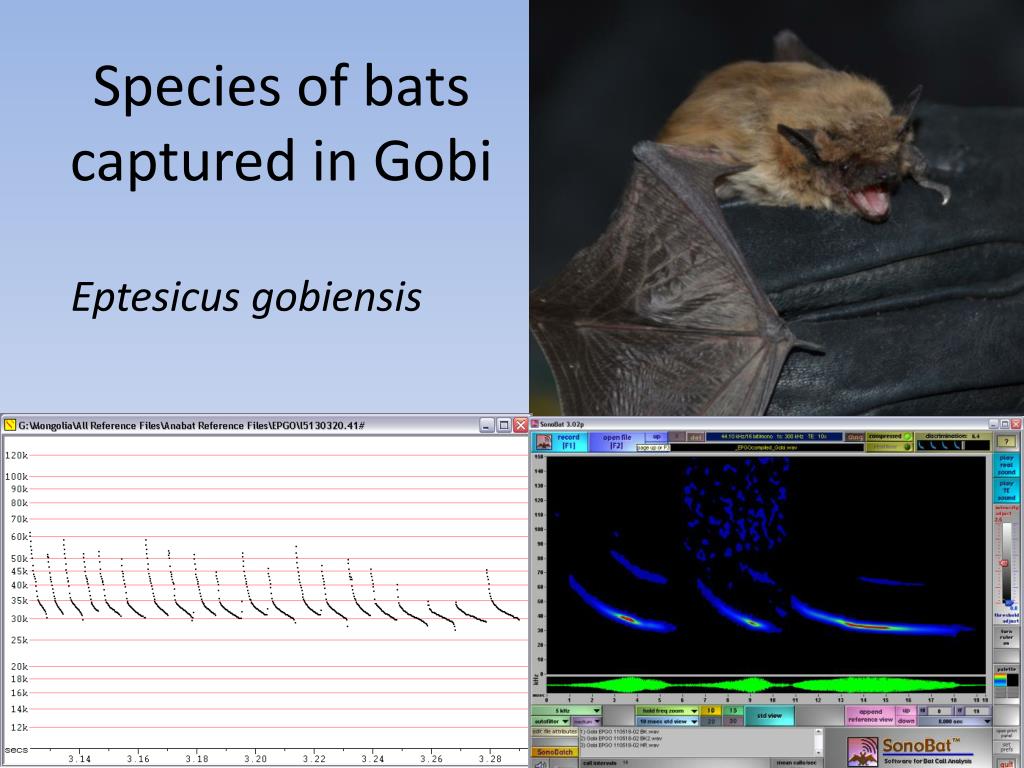Click the SonoBat record bat icon
The image size is (1024, 768).
pos(543,442)
